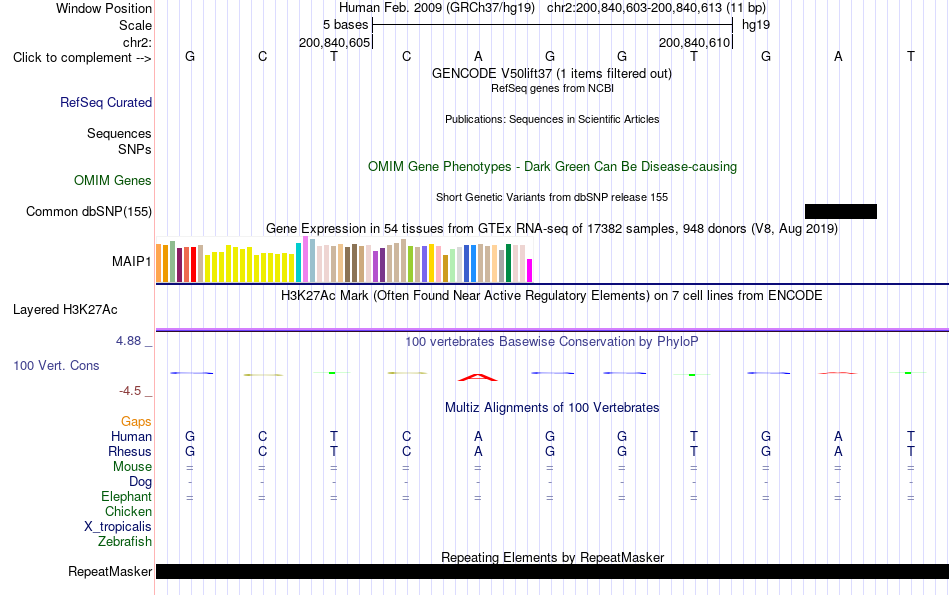Click the last T in the Rhesus row

tap(911, 451)
